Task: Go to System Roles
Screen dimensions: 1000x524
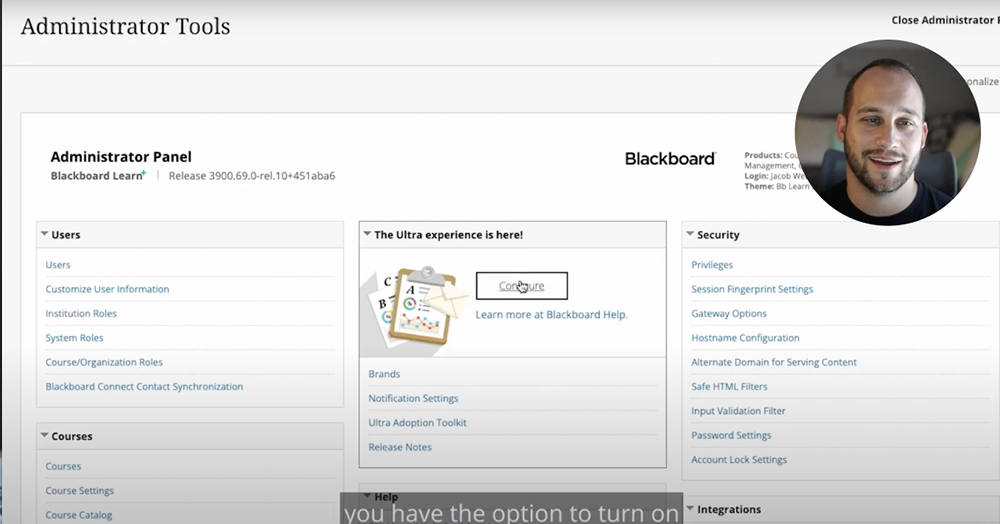Action: pos(74,338)
